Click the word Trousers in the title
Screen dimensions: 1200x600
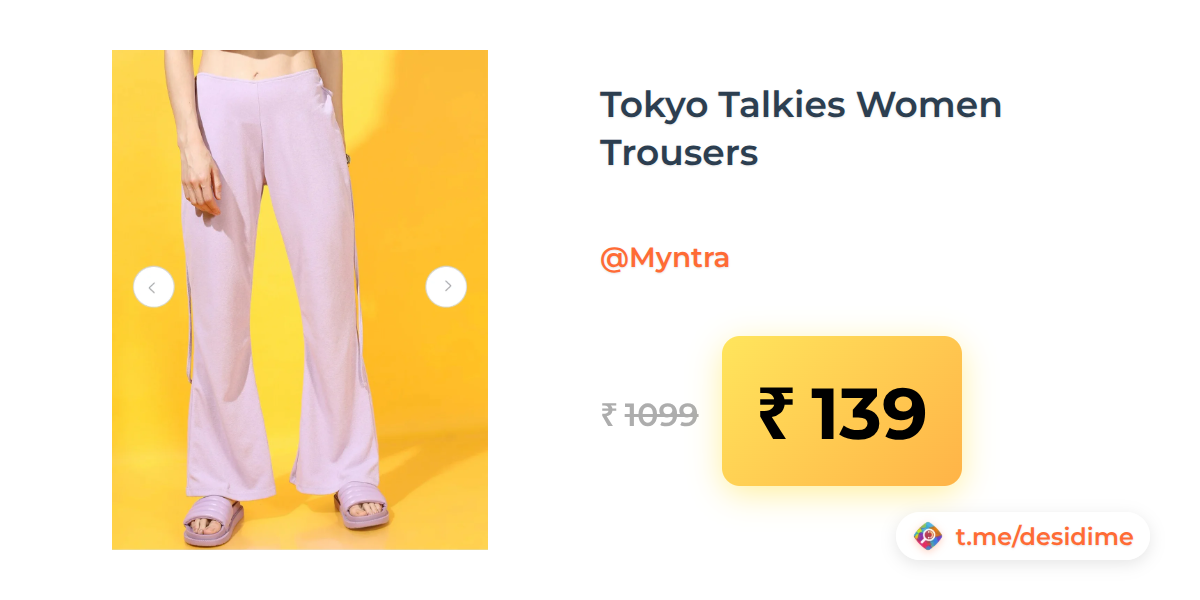click(x=679, y=153)
